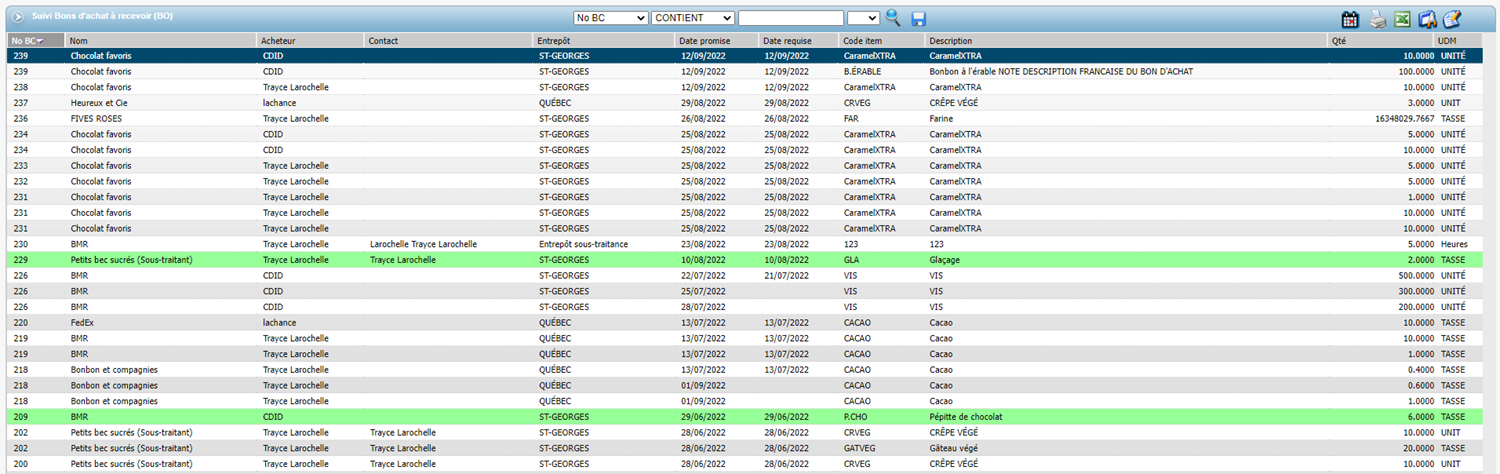Click date '22/07/2022' in Date promise

(x=705, y=276)
